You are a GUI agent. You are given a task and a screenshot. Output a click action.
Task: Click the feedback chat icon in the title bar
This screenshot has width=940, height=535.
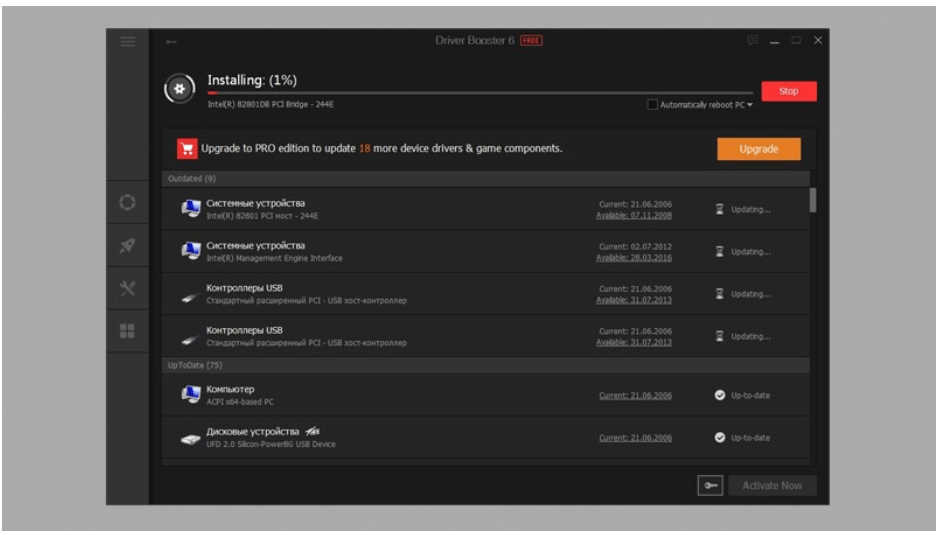(752, 41)
